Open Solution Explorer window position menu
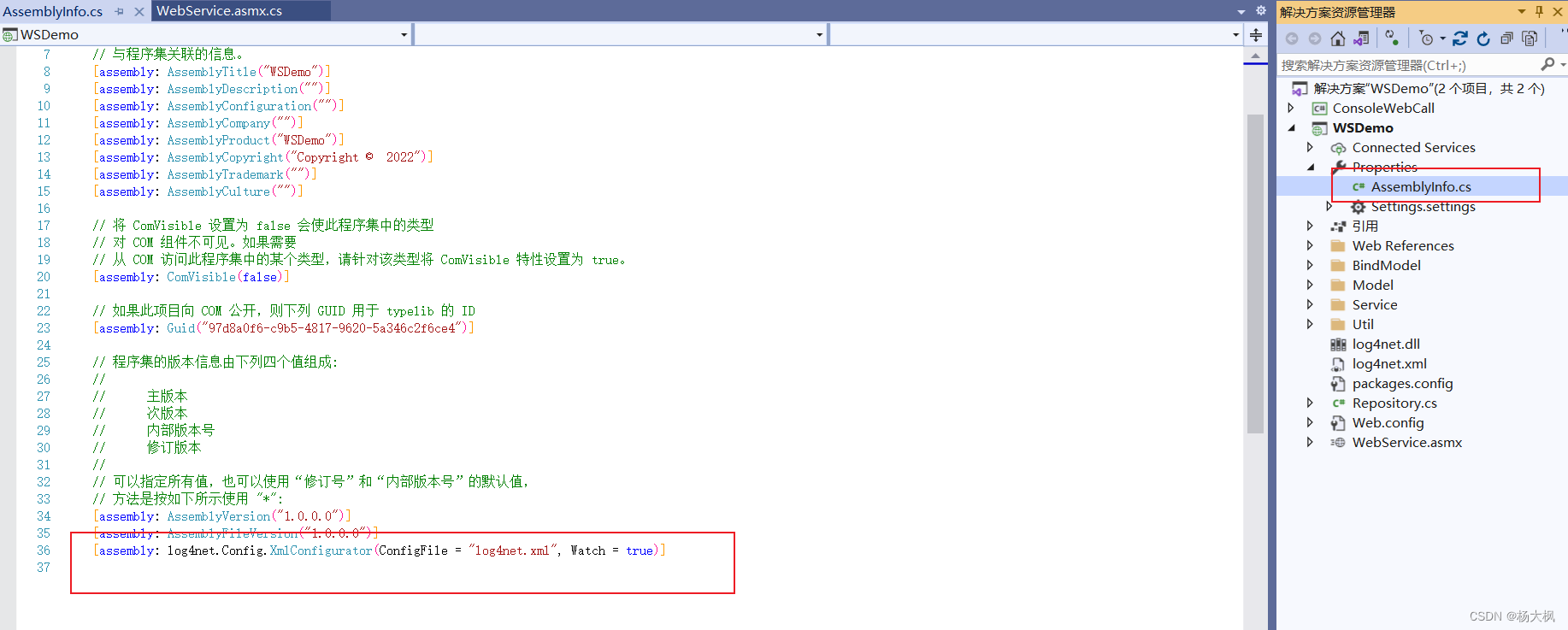The height and width of the screenshot is (630, 1568). coord(1522,12)
